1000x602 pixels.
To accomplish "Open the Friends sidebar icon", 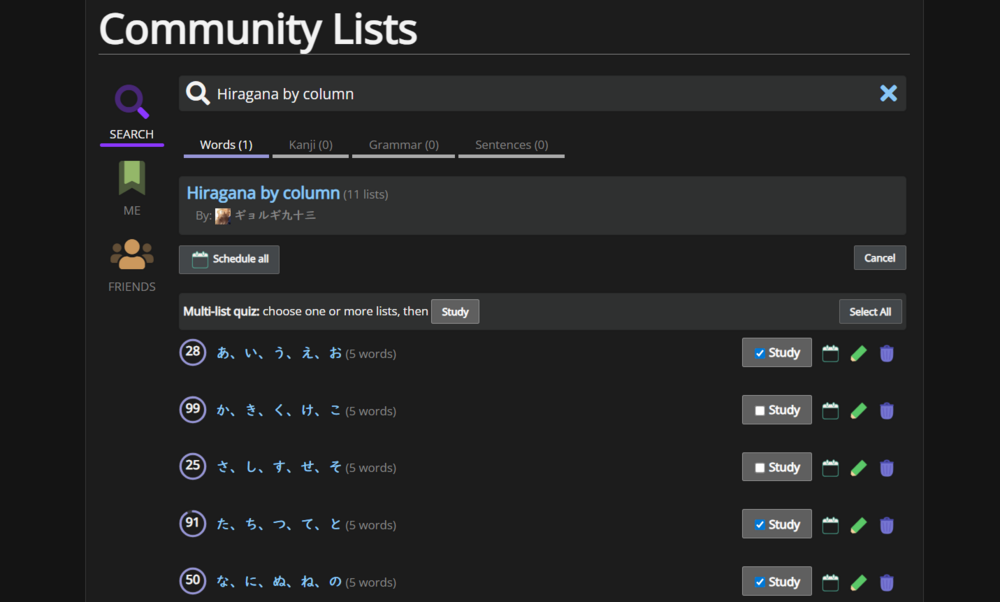I will [131, 255].
